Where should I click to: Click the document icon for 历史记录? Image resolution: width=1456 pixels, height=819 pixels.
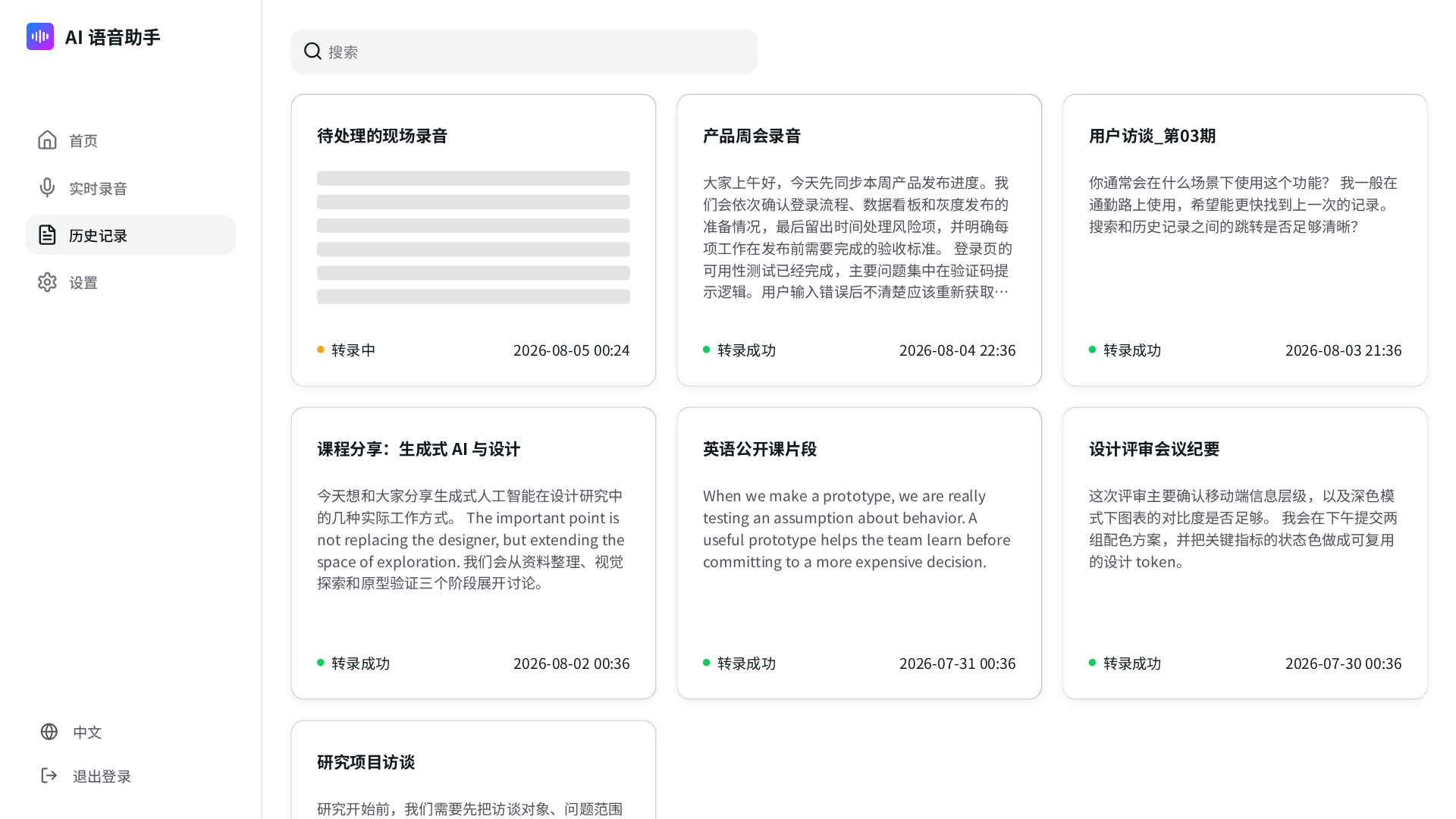coord(47,235)
